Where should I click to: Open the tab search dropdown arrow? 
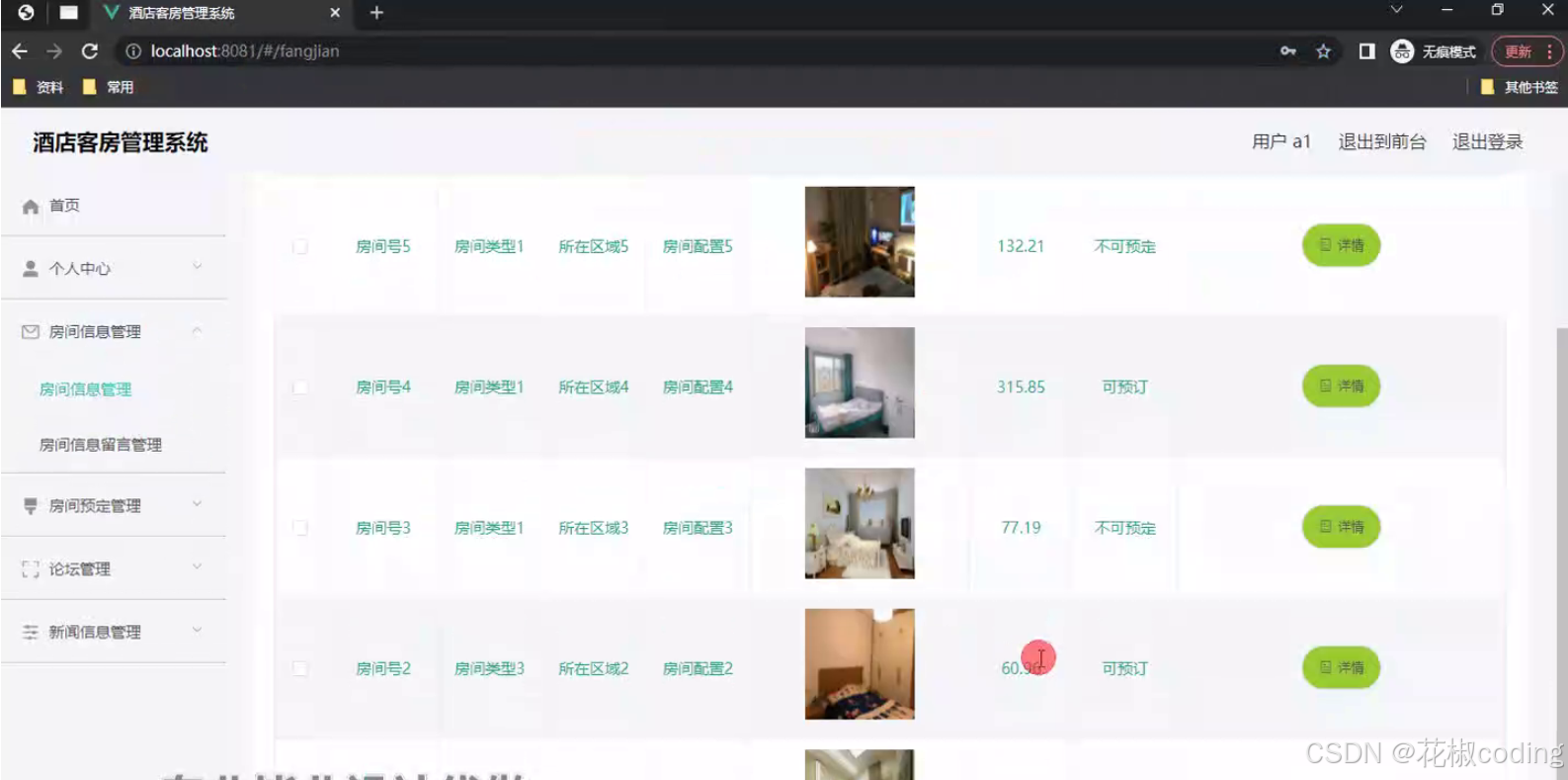tap(1396, 10)
